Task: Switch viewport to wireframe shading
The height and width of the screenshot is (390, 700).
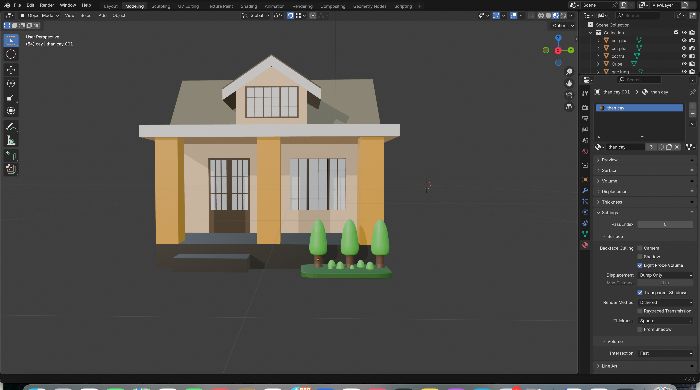Action: (541, 16)
